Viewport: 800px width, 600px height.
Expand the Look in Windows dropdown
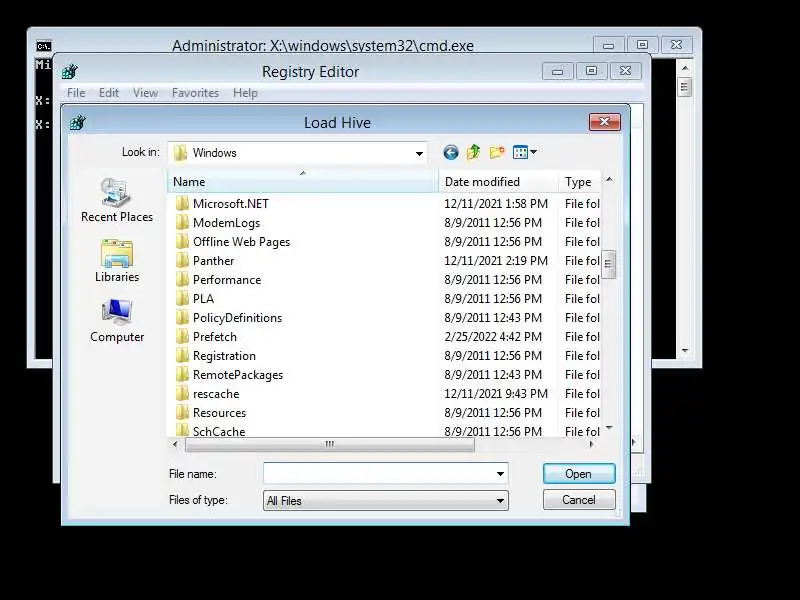[x=419, y=153]
